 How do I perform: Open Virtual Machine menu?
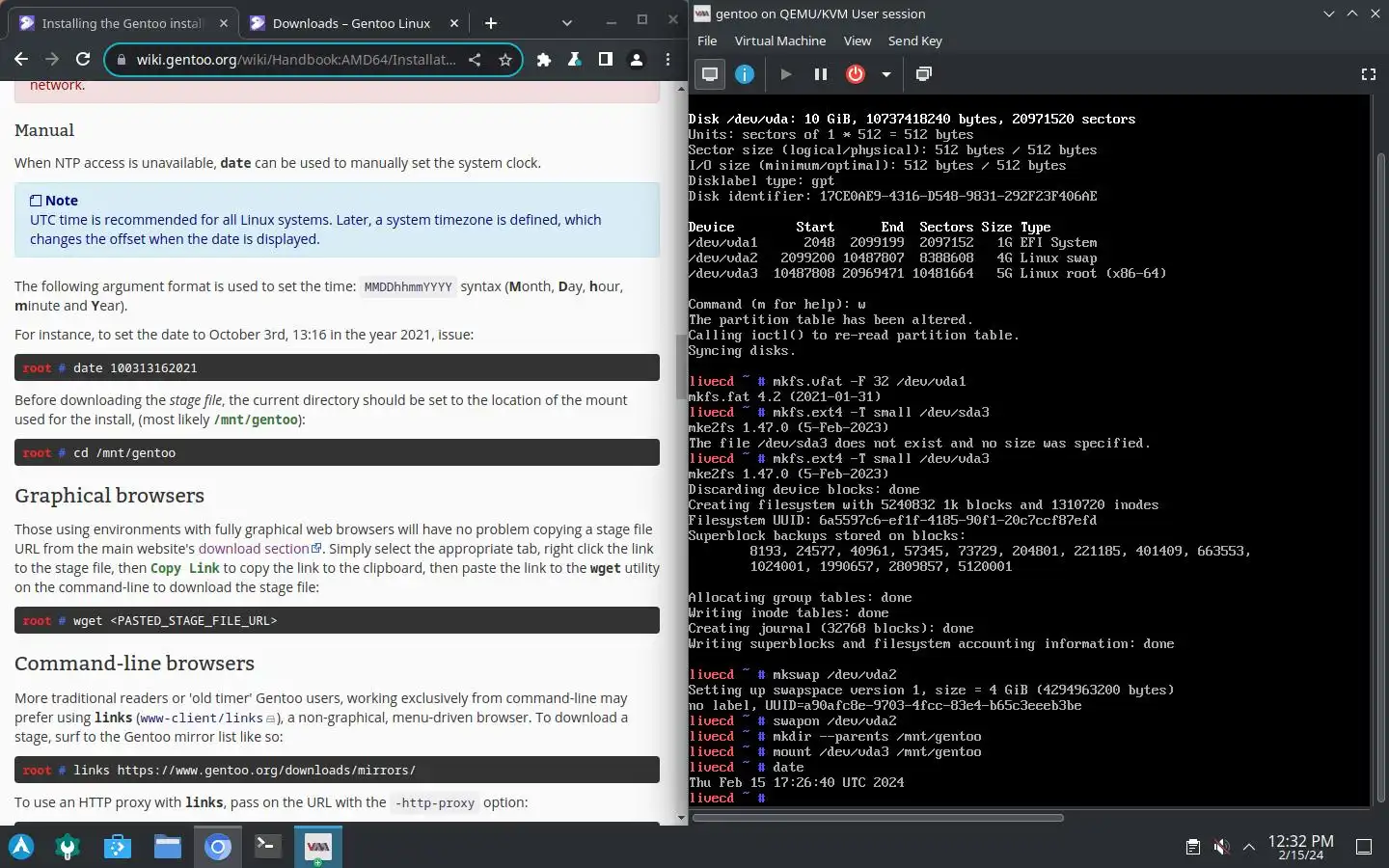(x=780, y=41)
